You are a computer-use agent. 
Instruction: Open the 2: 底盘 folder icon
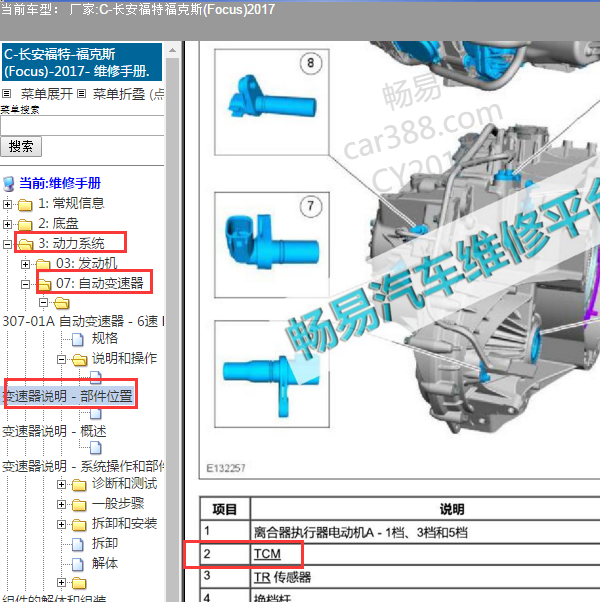(x=25, y=225)
